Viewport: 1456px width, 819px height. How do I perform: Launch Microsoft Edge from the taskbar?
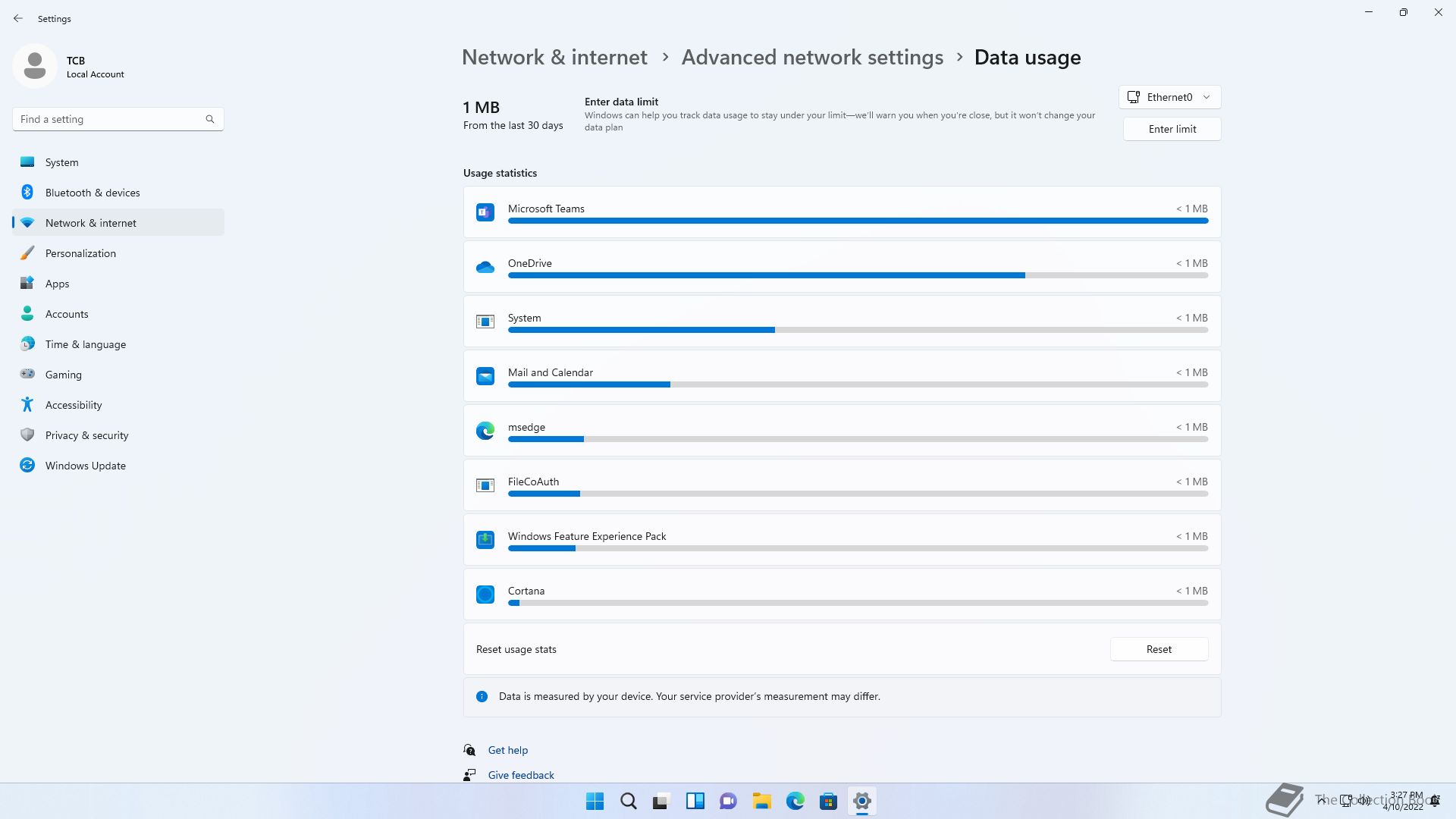tap(795, 801)
